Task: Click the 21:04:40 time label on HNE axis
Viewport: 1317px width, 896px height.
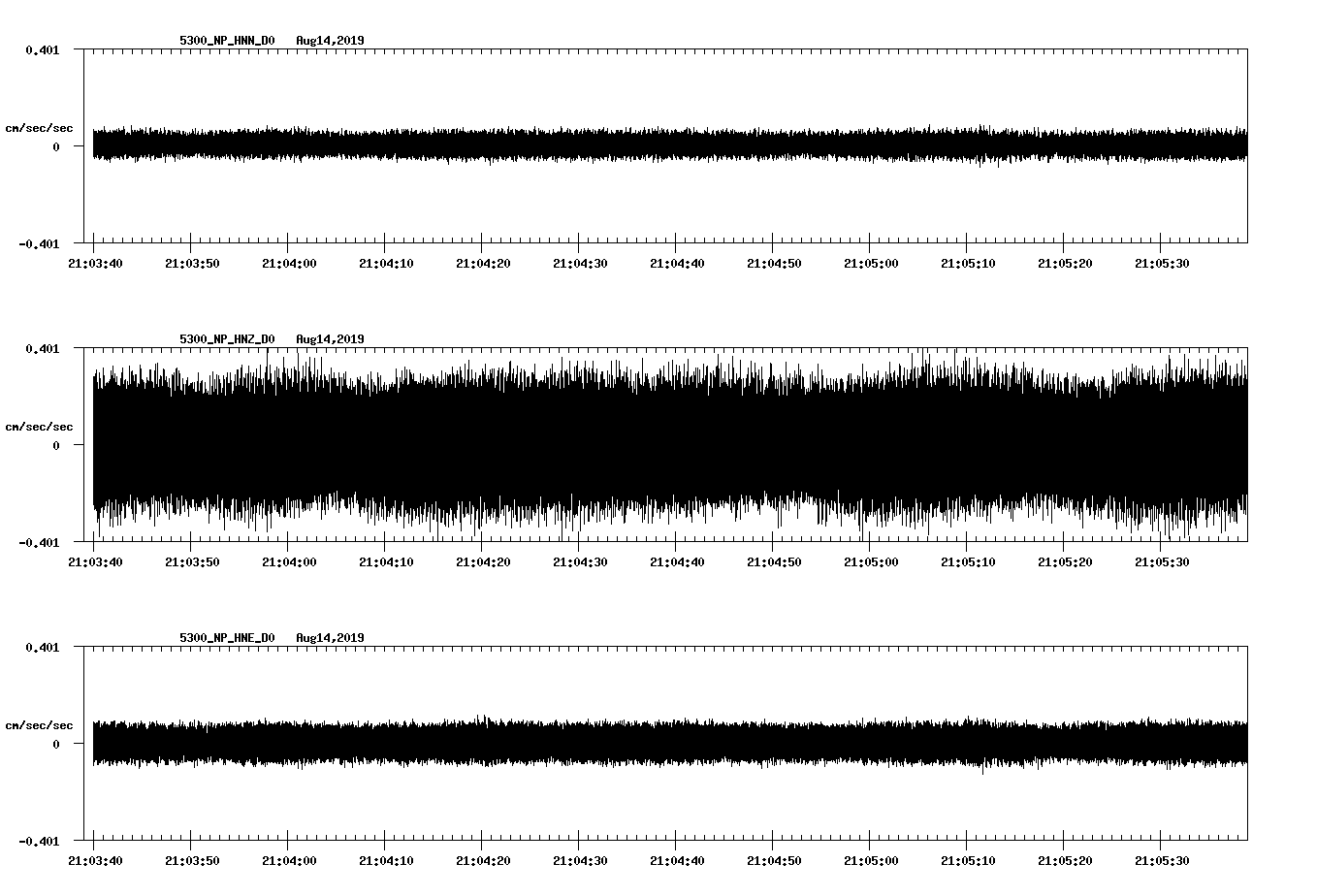Action: tap(677, 861)
